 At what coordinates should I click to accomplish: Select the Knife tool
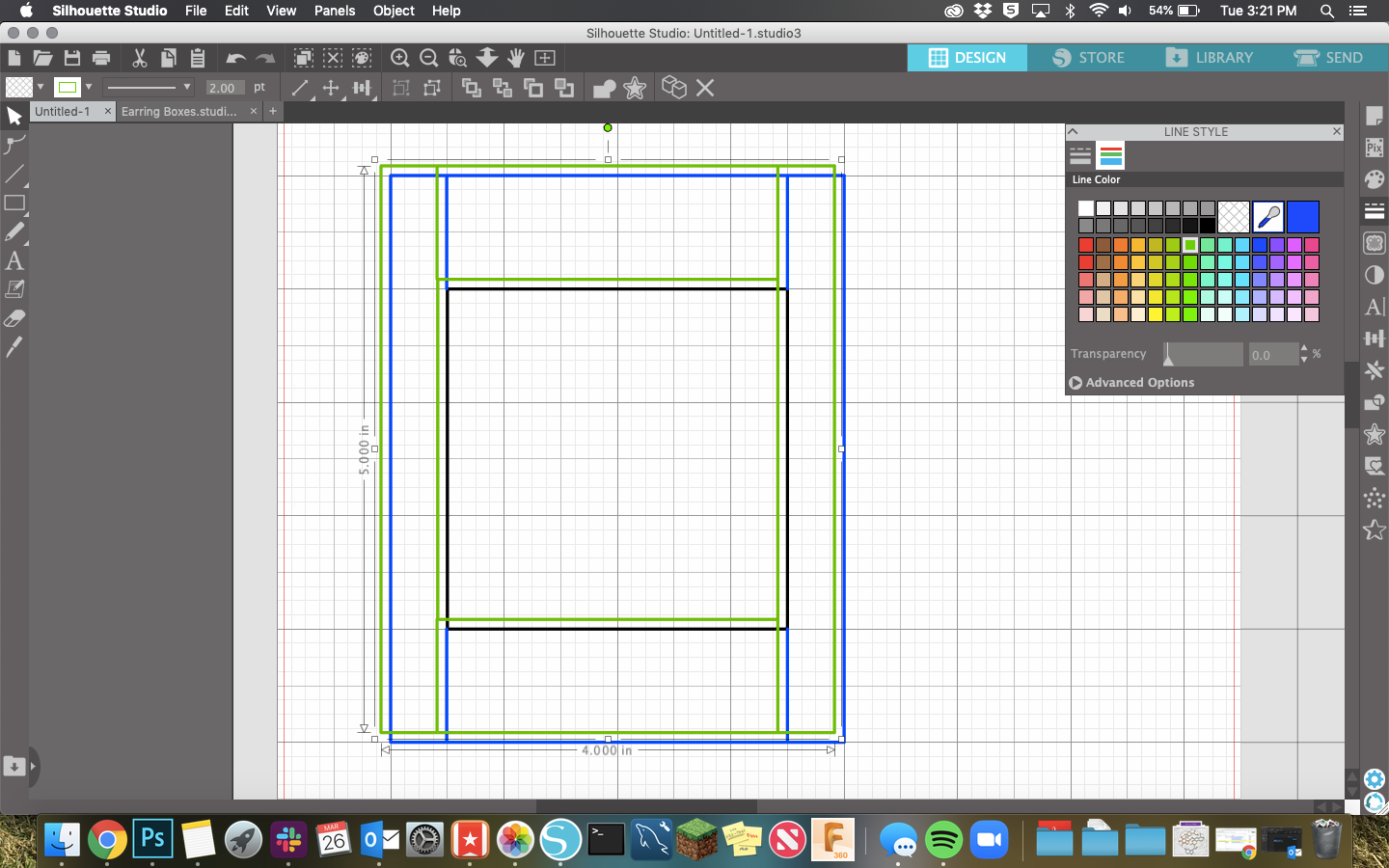point(14,347)
